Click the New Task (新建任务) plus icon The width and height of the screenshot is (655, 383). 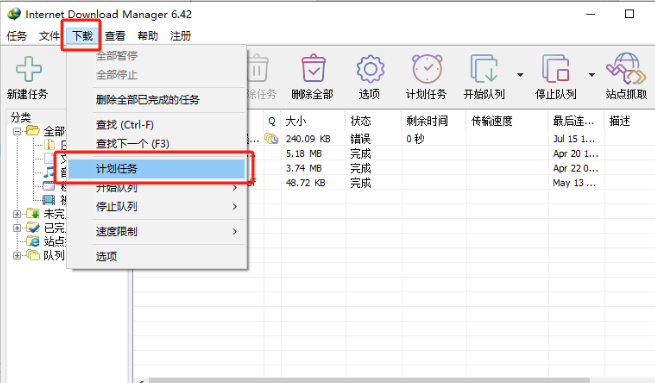click(28, 69)
